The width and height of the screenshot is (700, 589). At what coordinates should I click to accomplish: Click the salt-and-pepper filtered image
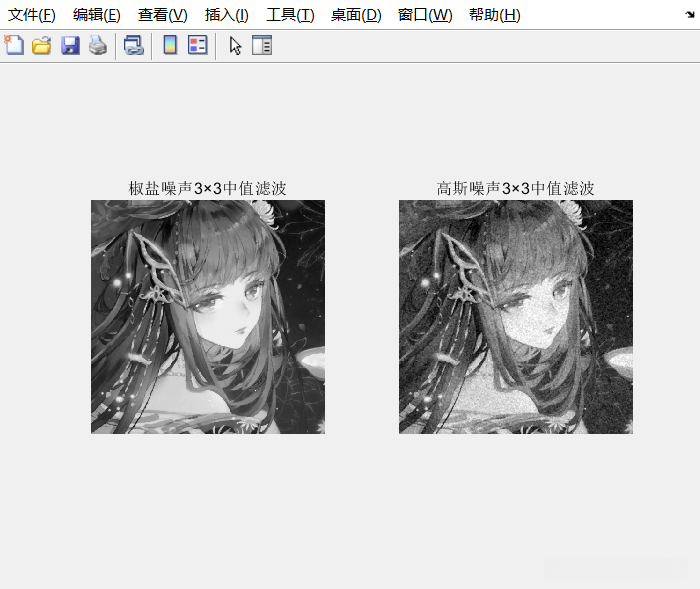[x=208, y=317]
